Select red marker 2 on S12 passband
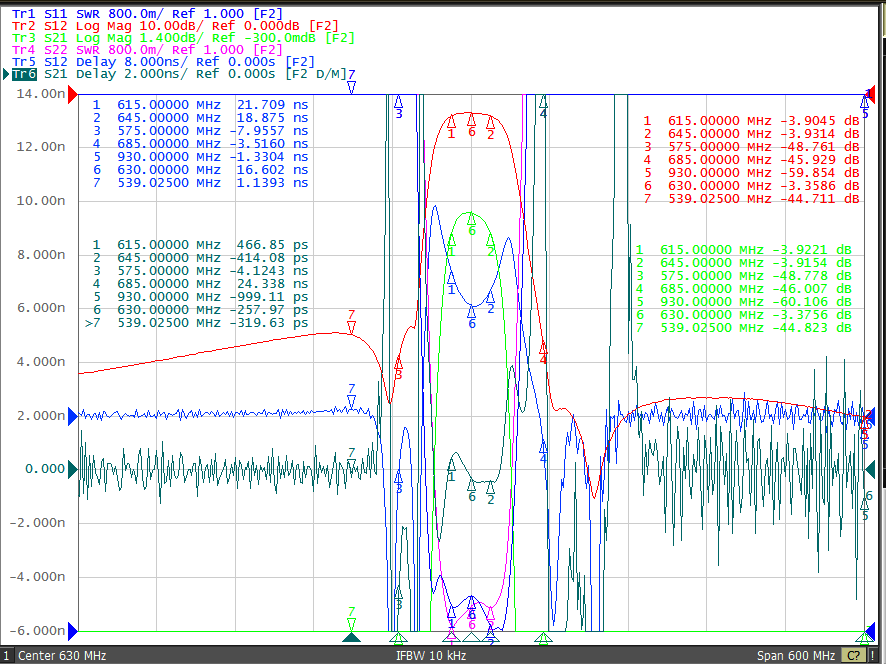This screenshot has width=886, height=664. tap(490, 120)
